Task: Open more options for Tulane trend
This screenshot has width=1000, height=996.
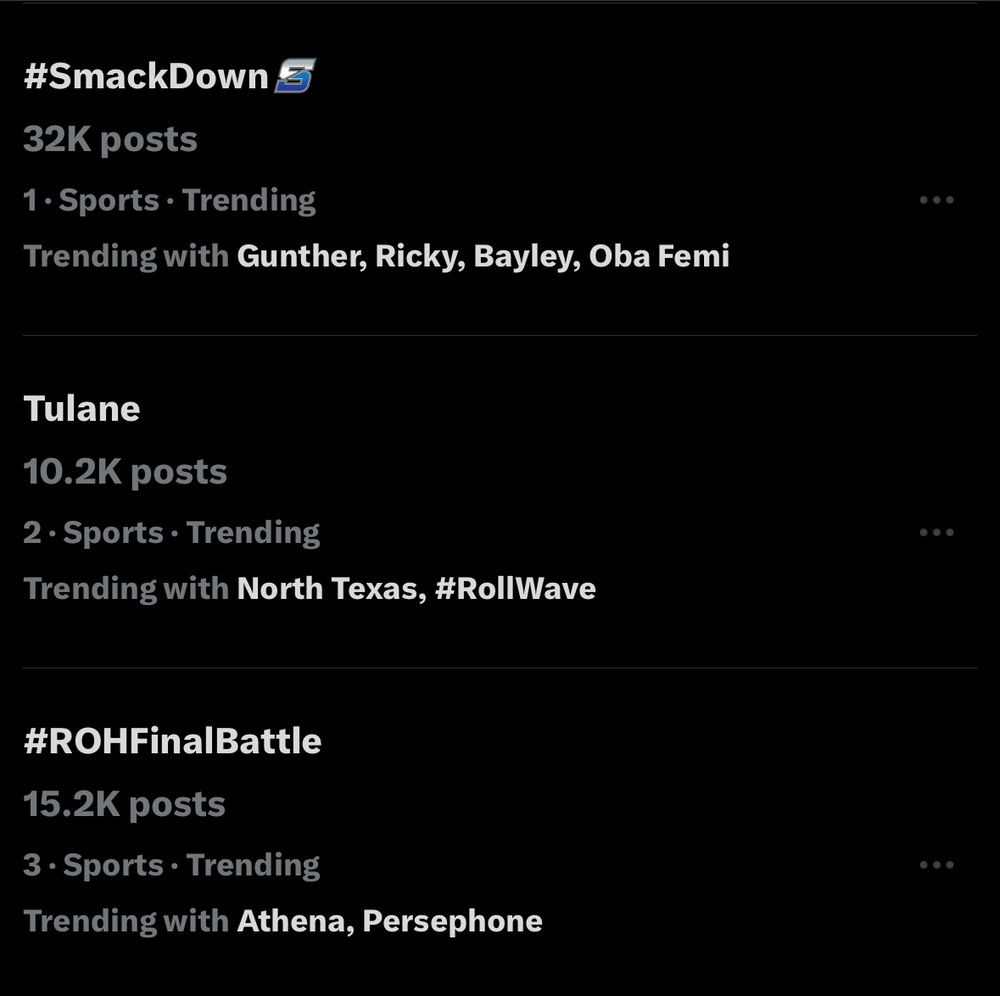Action: point(936,533)
